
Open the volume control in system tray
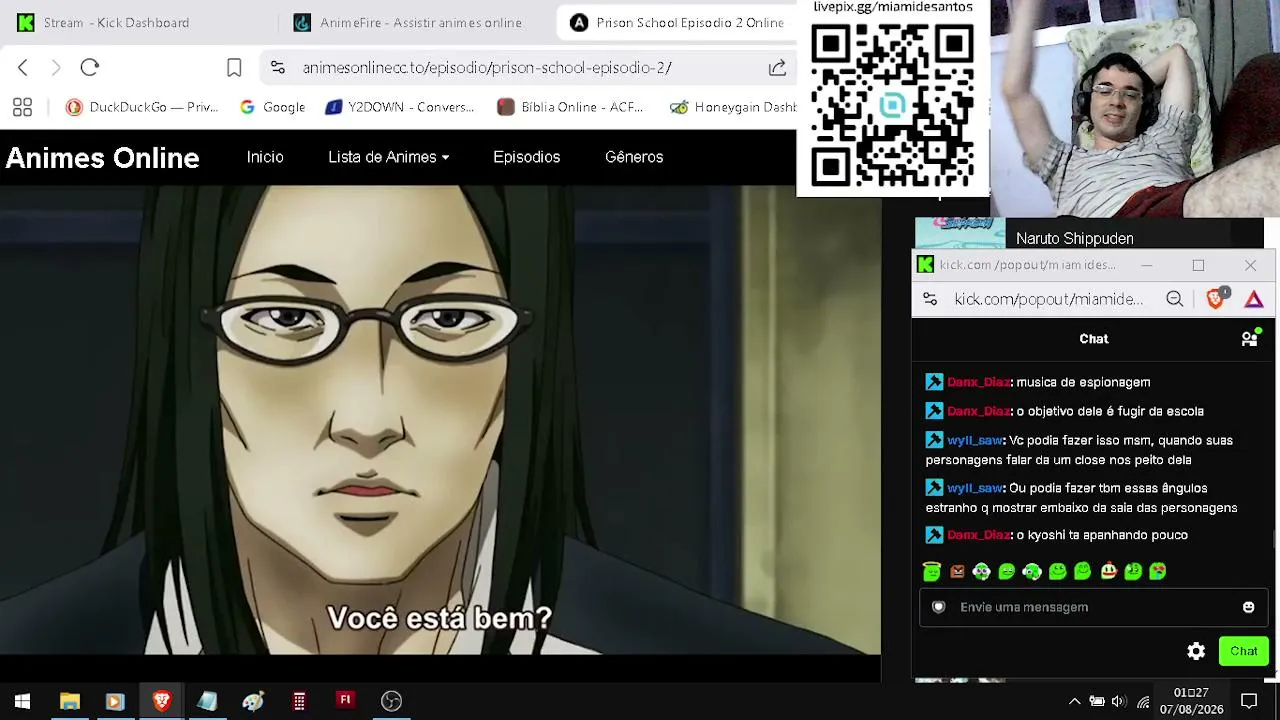(1119, 701)
